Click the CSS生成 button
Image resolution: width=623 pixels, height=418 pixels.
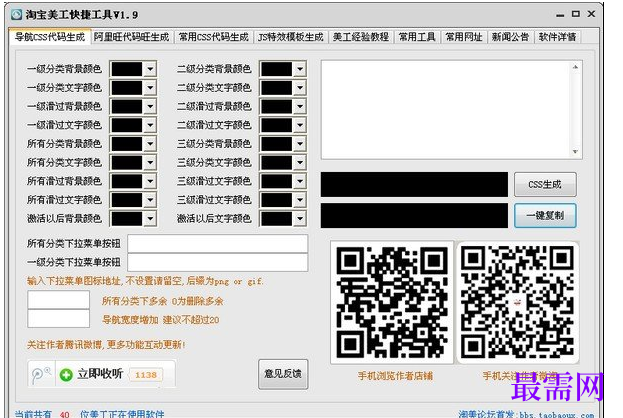coord(545,184)
